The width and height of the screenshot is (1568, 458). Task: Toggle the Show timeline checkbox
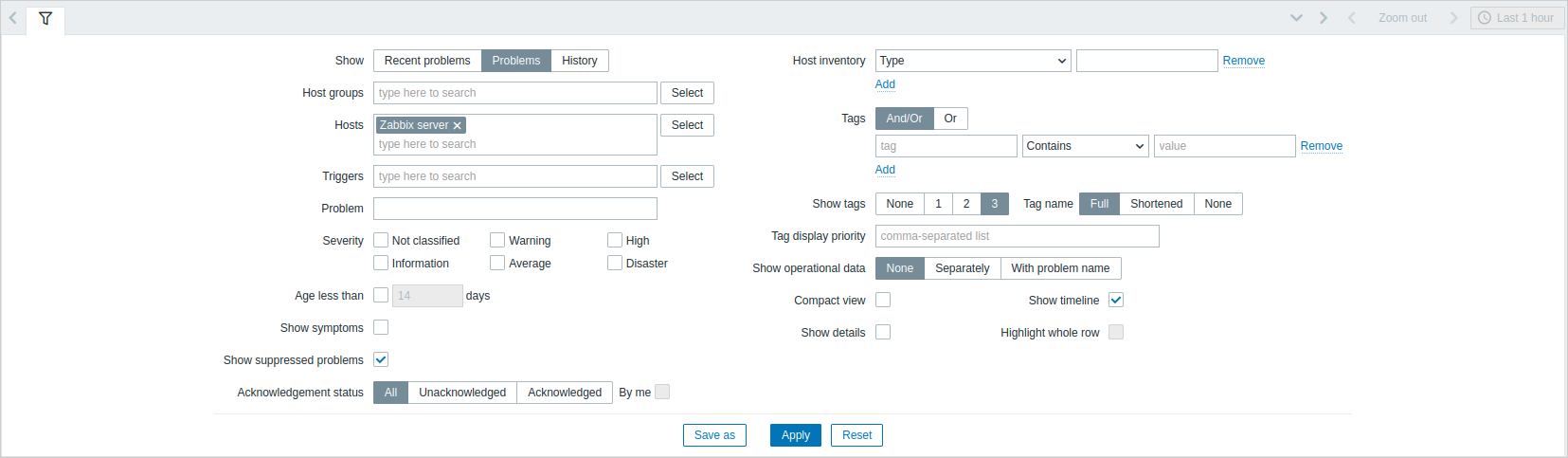point(1116,300)
